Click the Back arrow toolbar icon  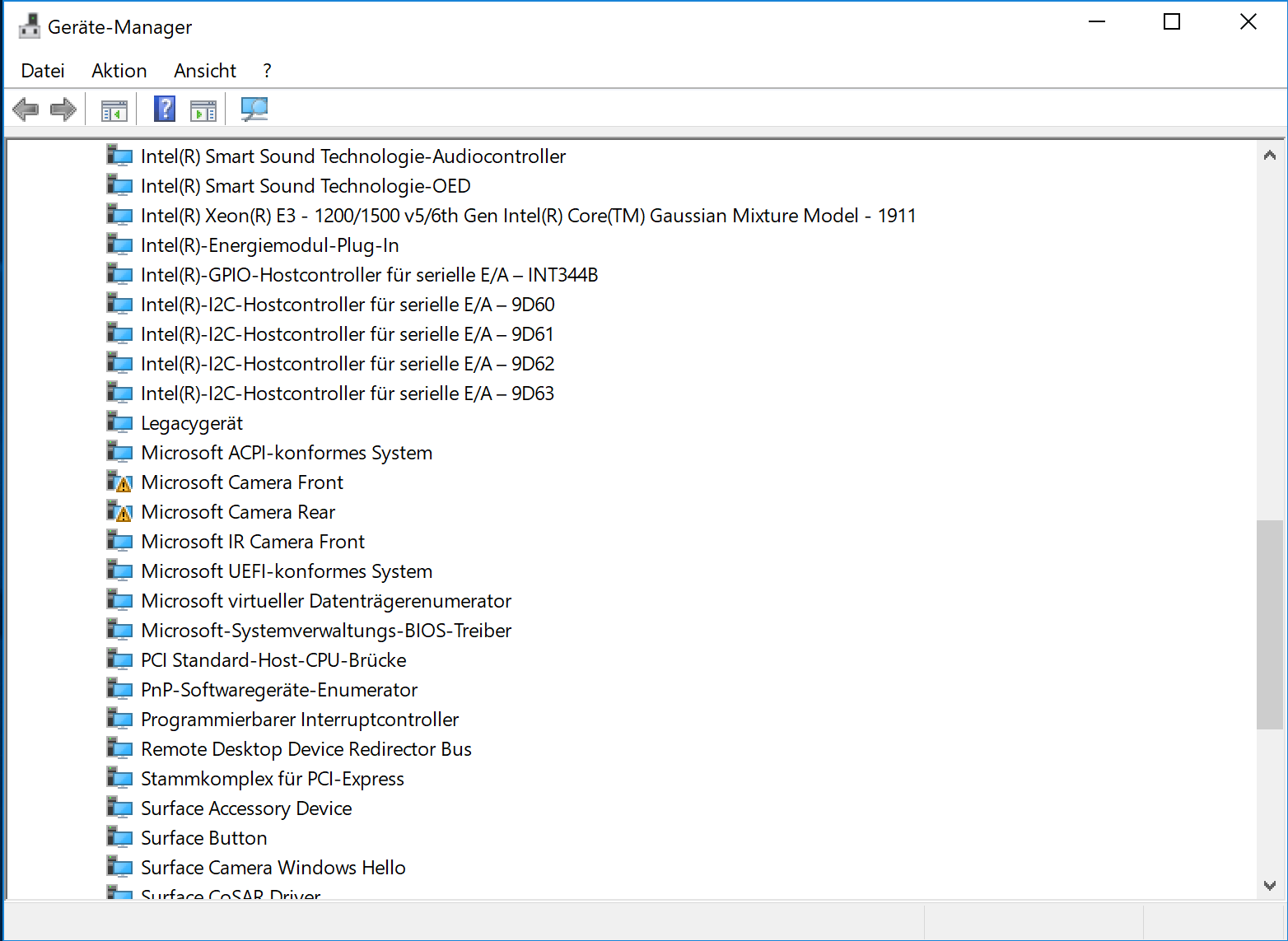(x=26, y=109)
